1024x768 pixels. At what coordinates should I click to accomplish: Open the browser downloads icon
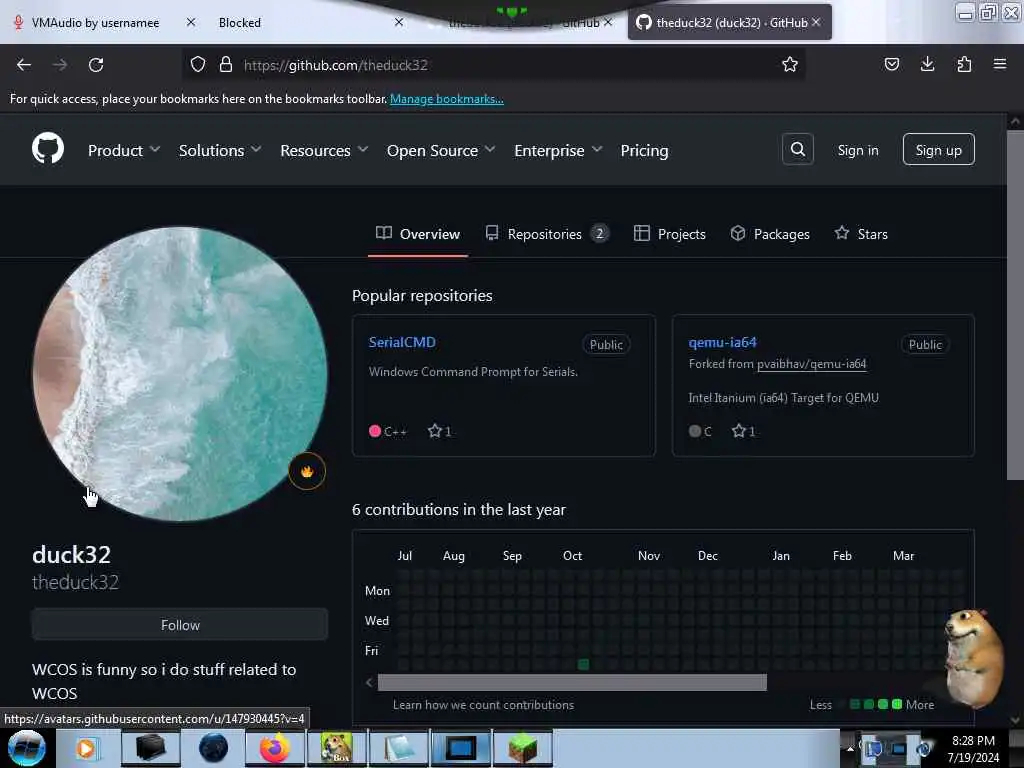pos(927,64)
